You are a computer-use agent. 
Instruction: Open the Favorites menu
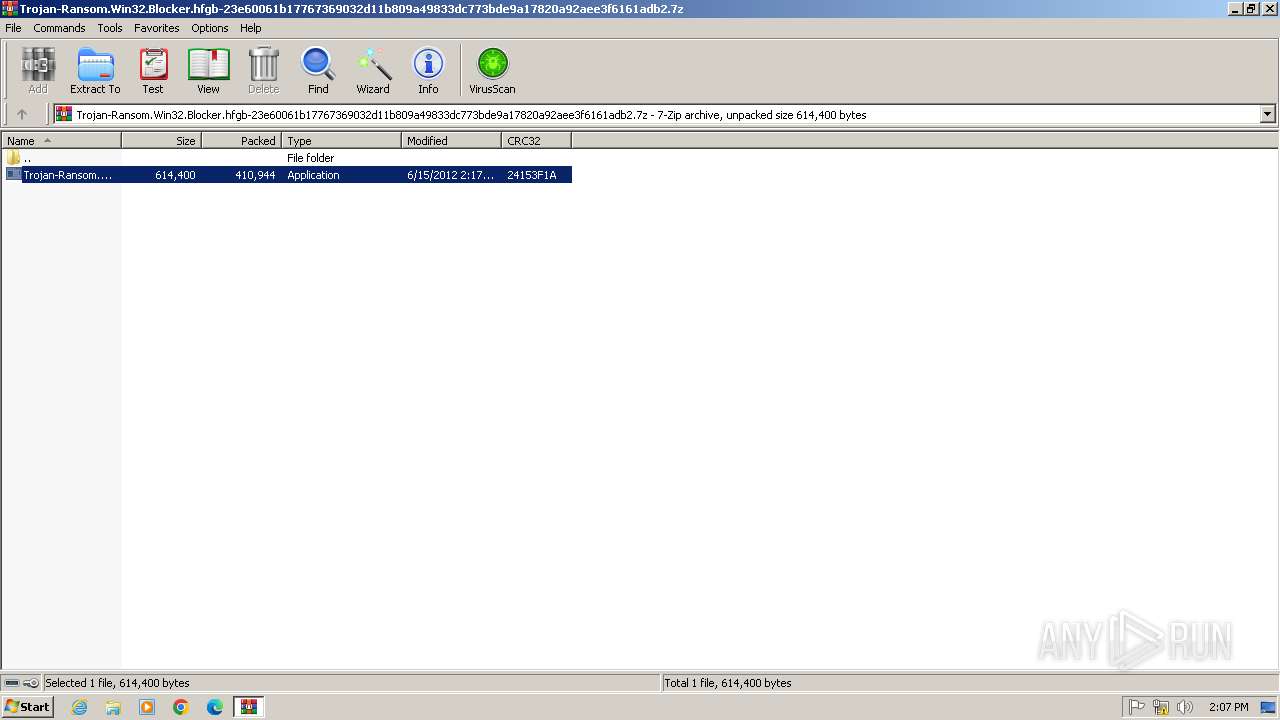[x=157, y=28]
